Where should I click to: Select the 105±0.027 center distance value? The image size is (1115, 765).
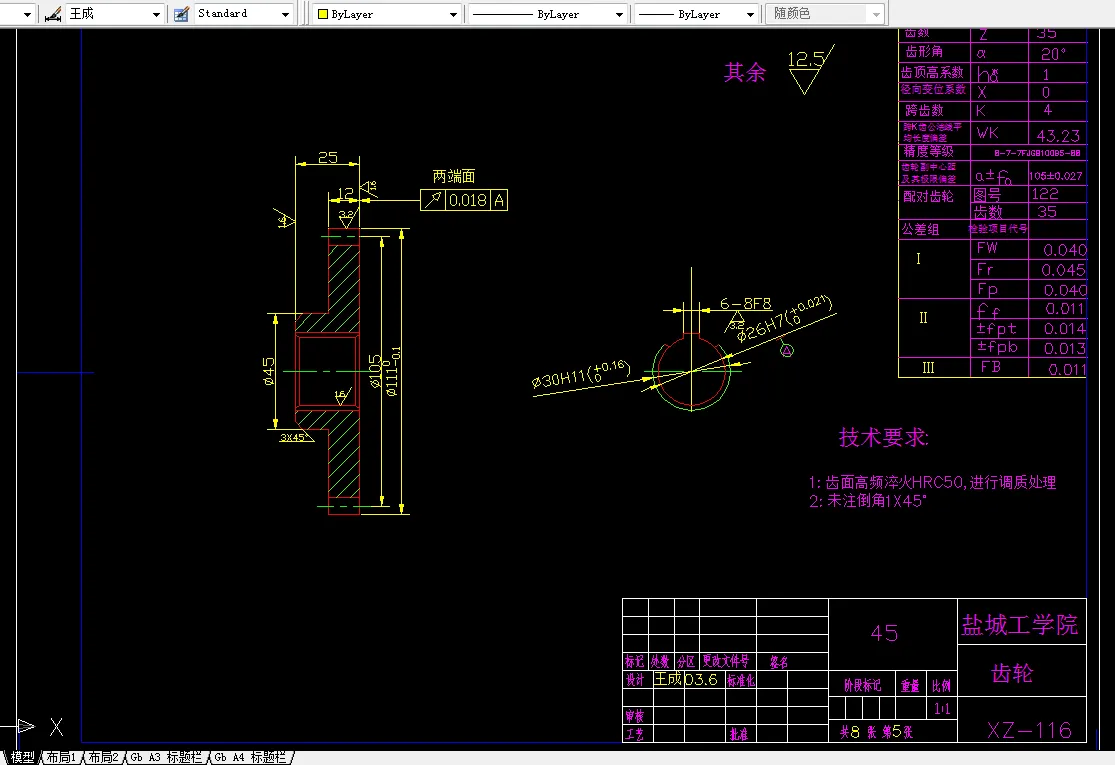coord(1056,176)
